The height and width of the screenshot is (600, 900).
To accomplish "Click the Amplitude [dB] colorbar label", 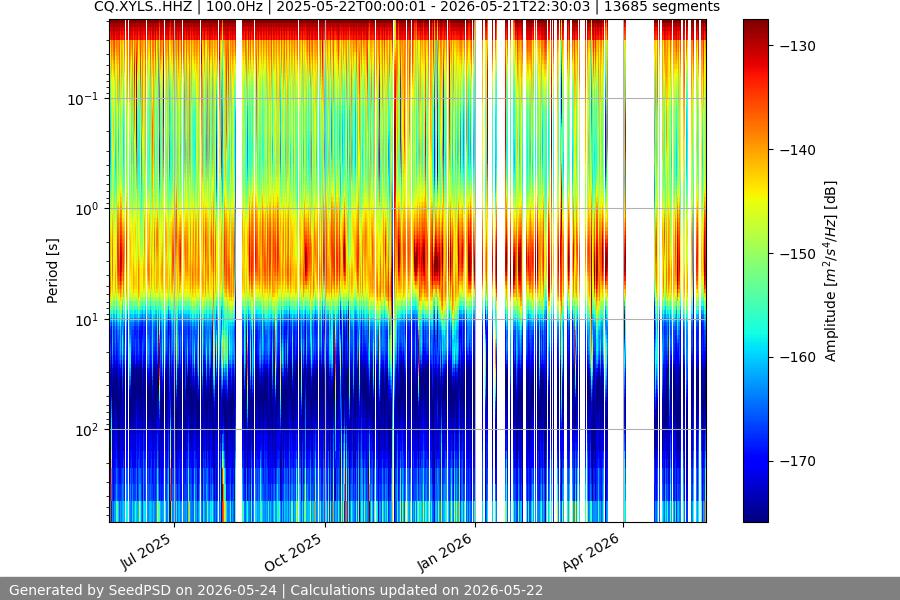I will tap(831, 271).
